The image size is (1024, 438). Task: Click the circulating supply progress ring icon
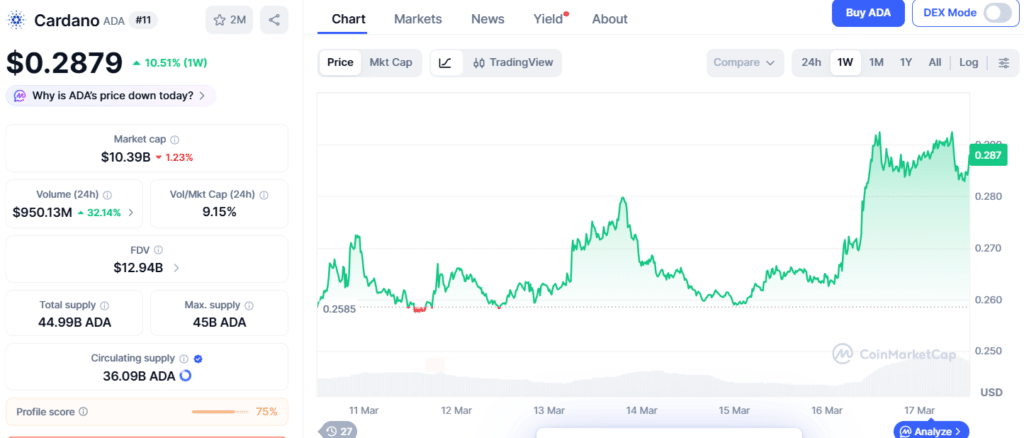point(185,376)
